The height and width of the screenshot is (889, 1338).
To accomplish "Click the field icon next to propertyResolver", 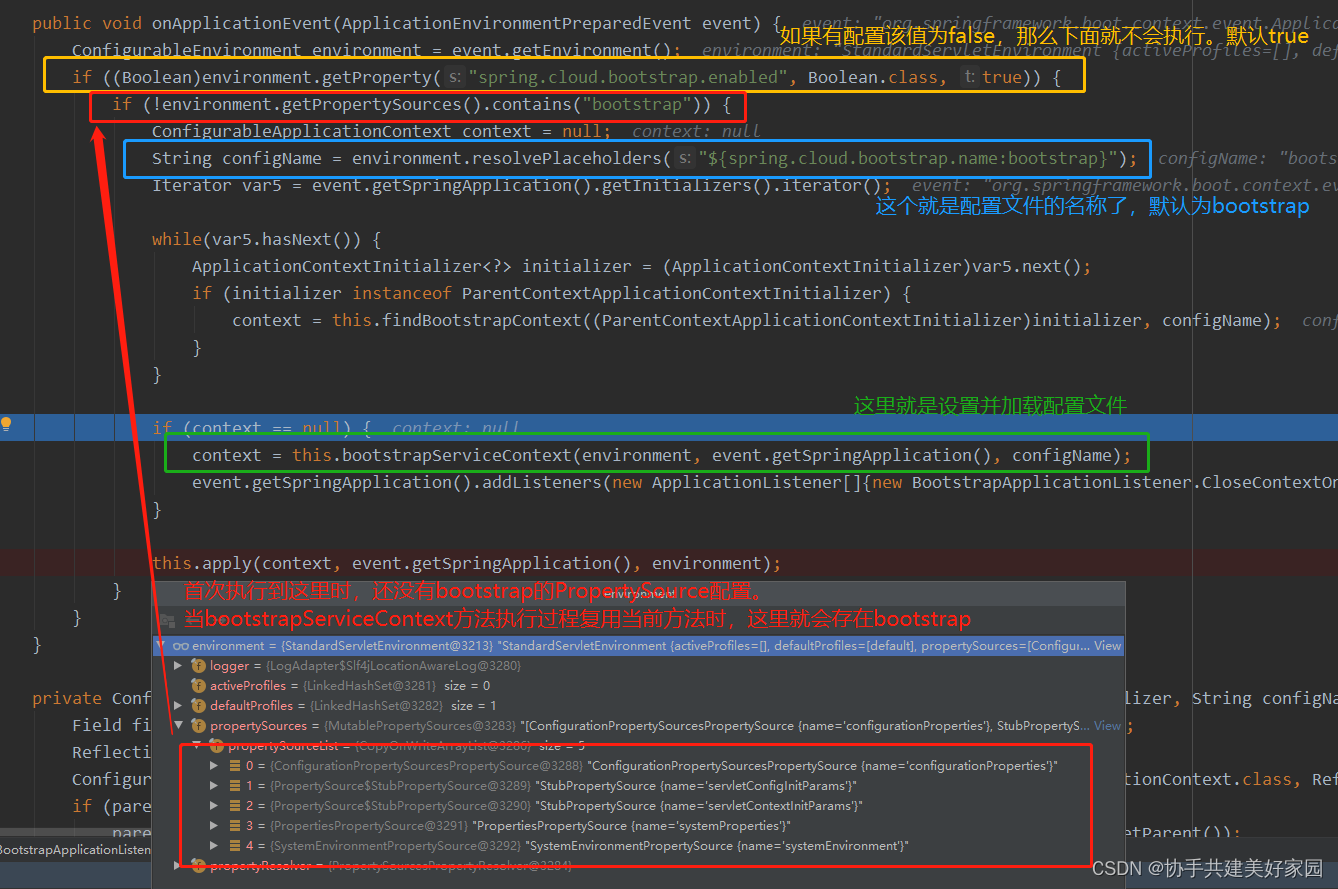I will [198, 866].
